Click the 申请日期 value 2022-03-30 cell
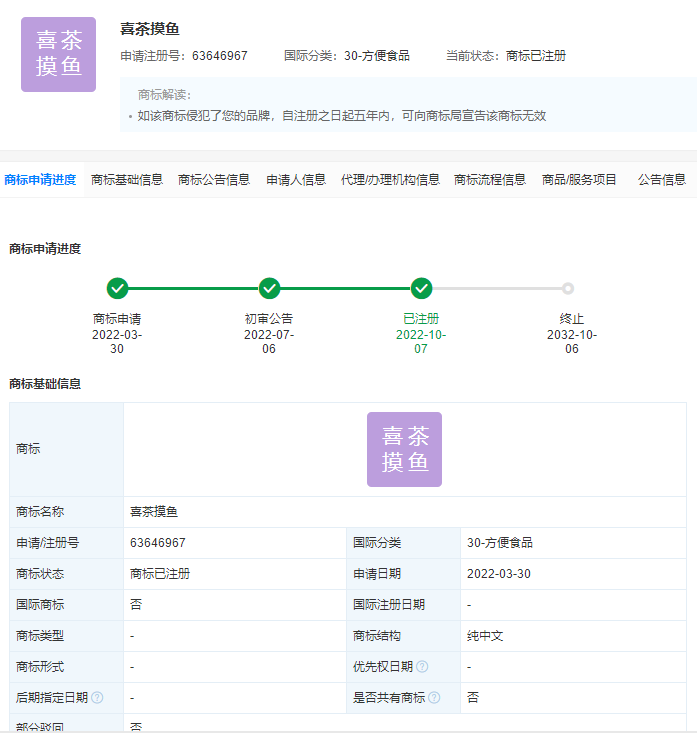Image resolution: width=697 pixels, height=733 pixels. pyautogui.click(x=573, y=574)
